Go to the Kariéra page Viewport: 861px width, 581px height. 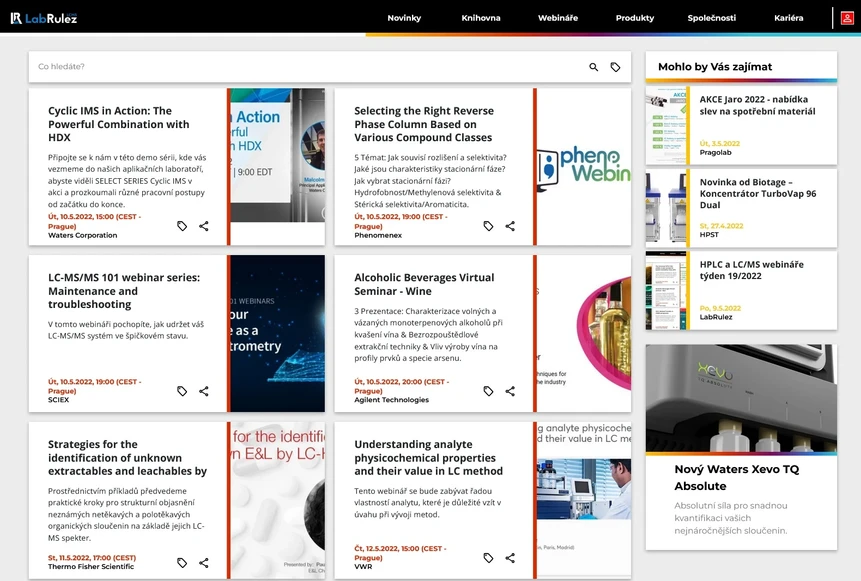coord(789,18)
